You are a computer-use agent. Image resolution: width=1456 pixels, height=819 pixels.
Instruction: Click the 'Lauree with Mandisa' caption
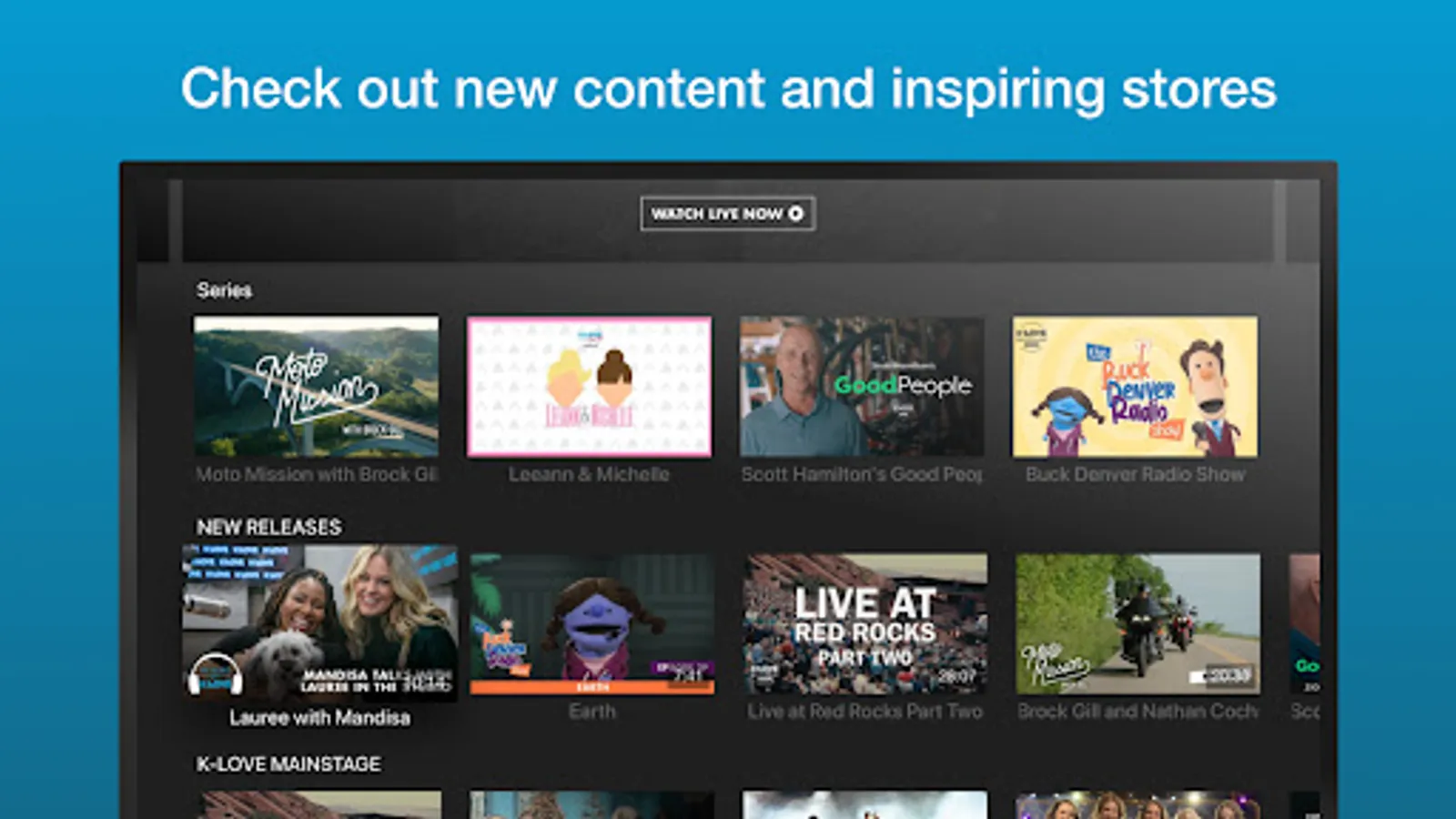(x=319, y=718)
